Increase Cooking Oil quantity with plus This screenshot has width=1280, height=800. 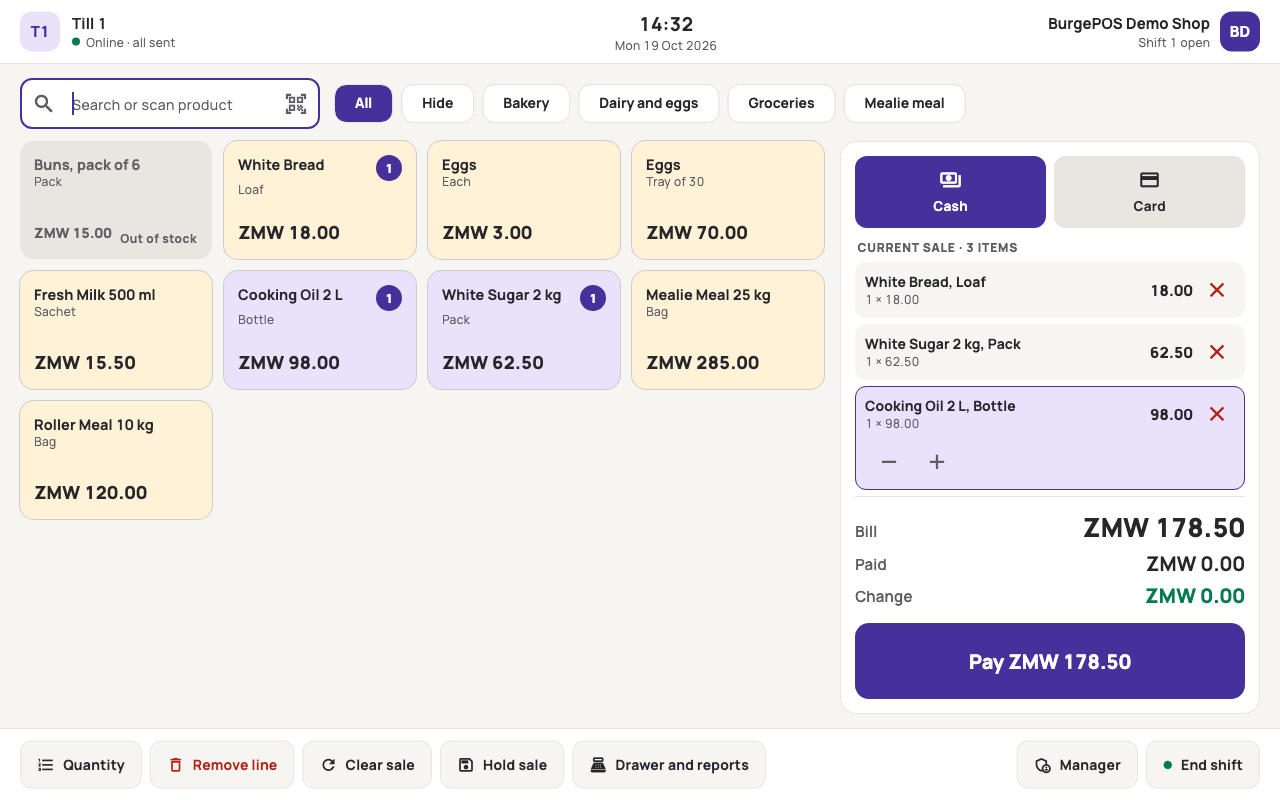pos(937,462)
